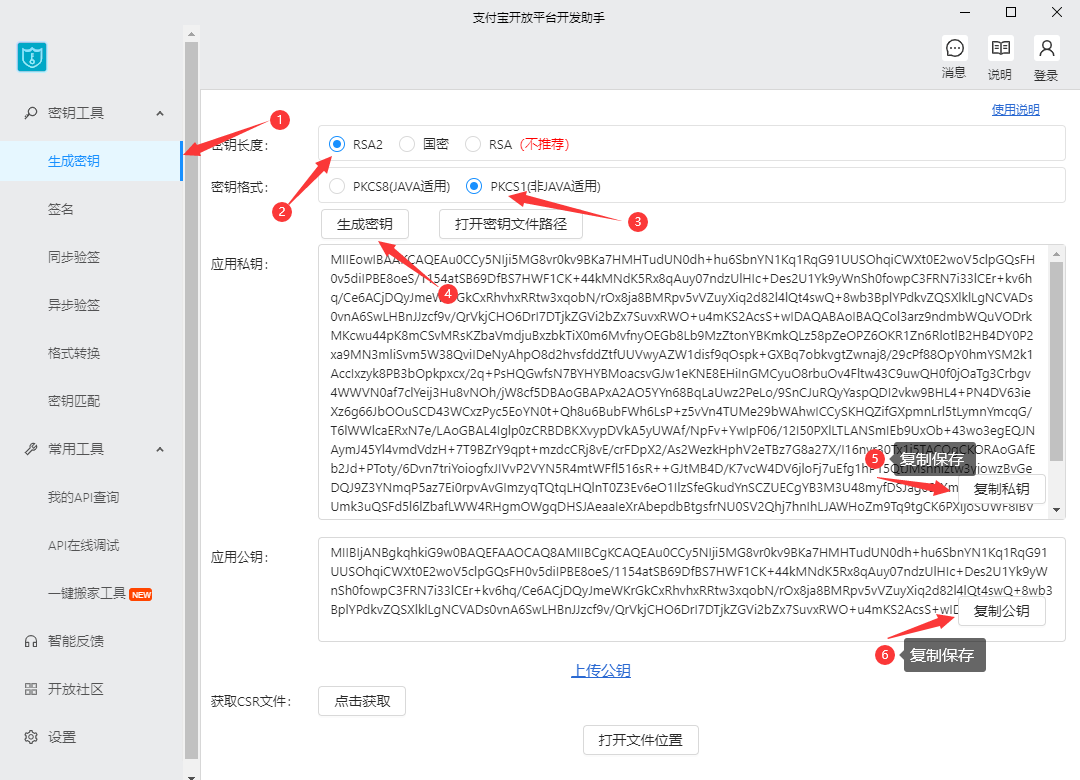This screenshot has width=1080, height=780.
Task: Open 设置 gear icon entry
Action: pyautogui.click(x=31, y=737)
